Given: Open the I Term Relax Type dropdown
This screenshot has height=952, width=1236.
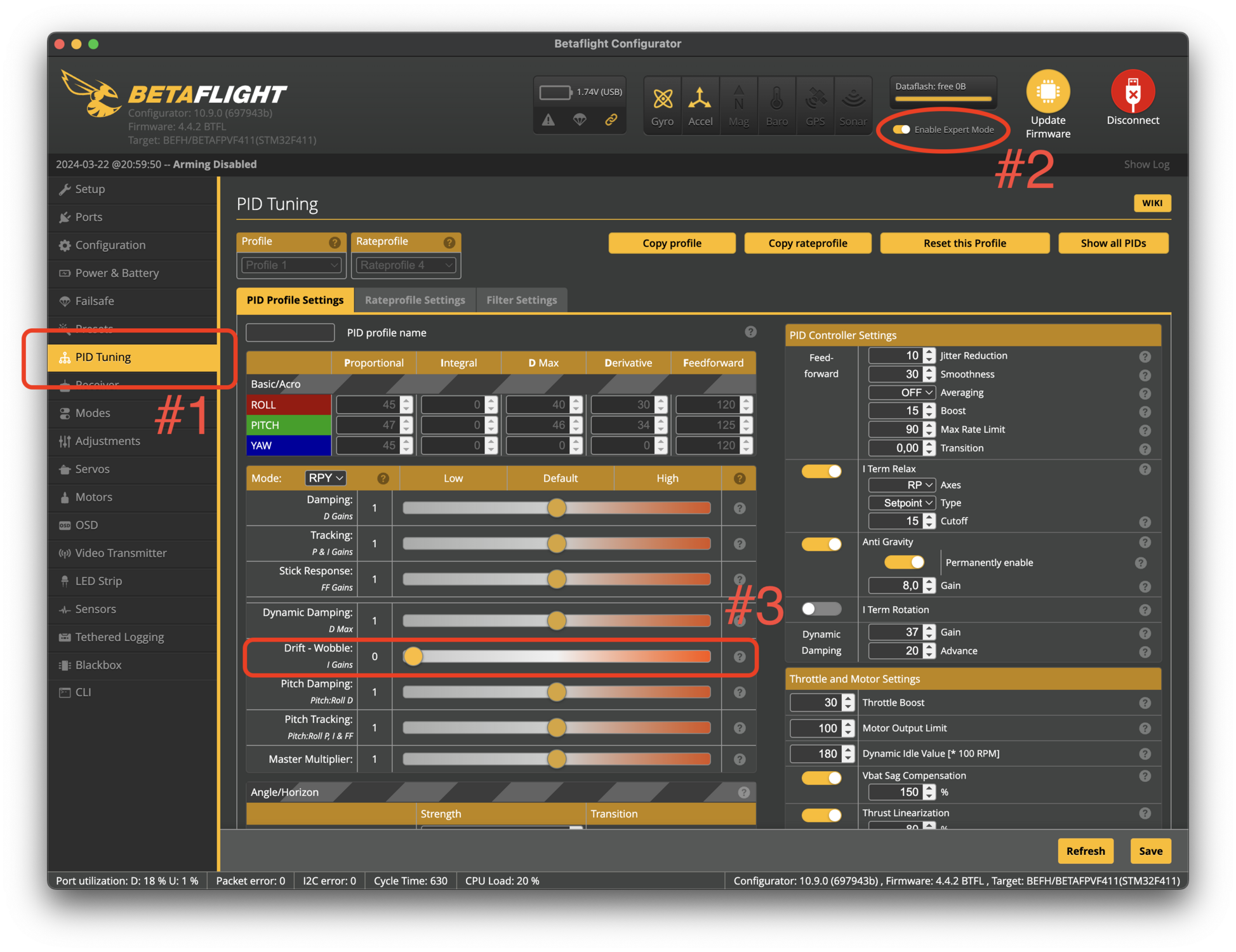Looking at the screenshot, I should [901, 503].
